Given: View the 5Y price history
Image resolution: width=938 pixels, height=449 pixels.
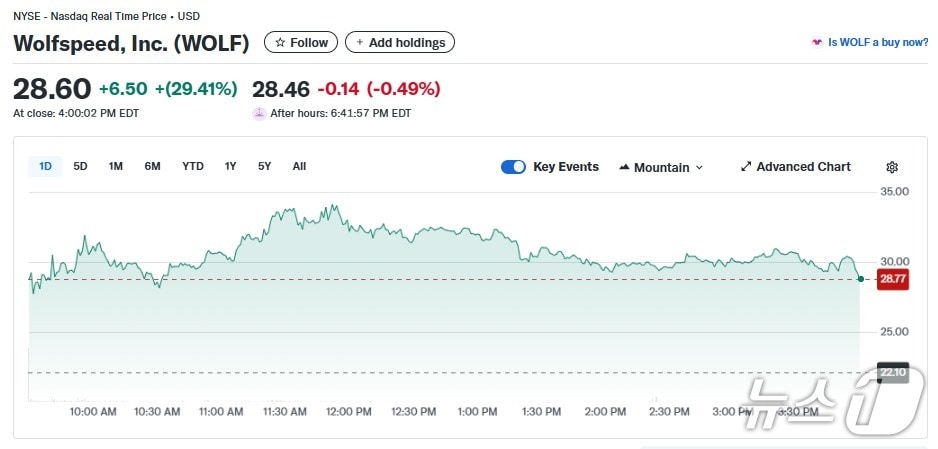Looking at the screenshot, I should (x=264, y=166).
